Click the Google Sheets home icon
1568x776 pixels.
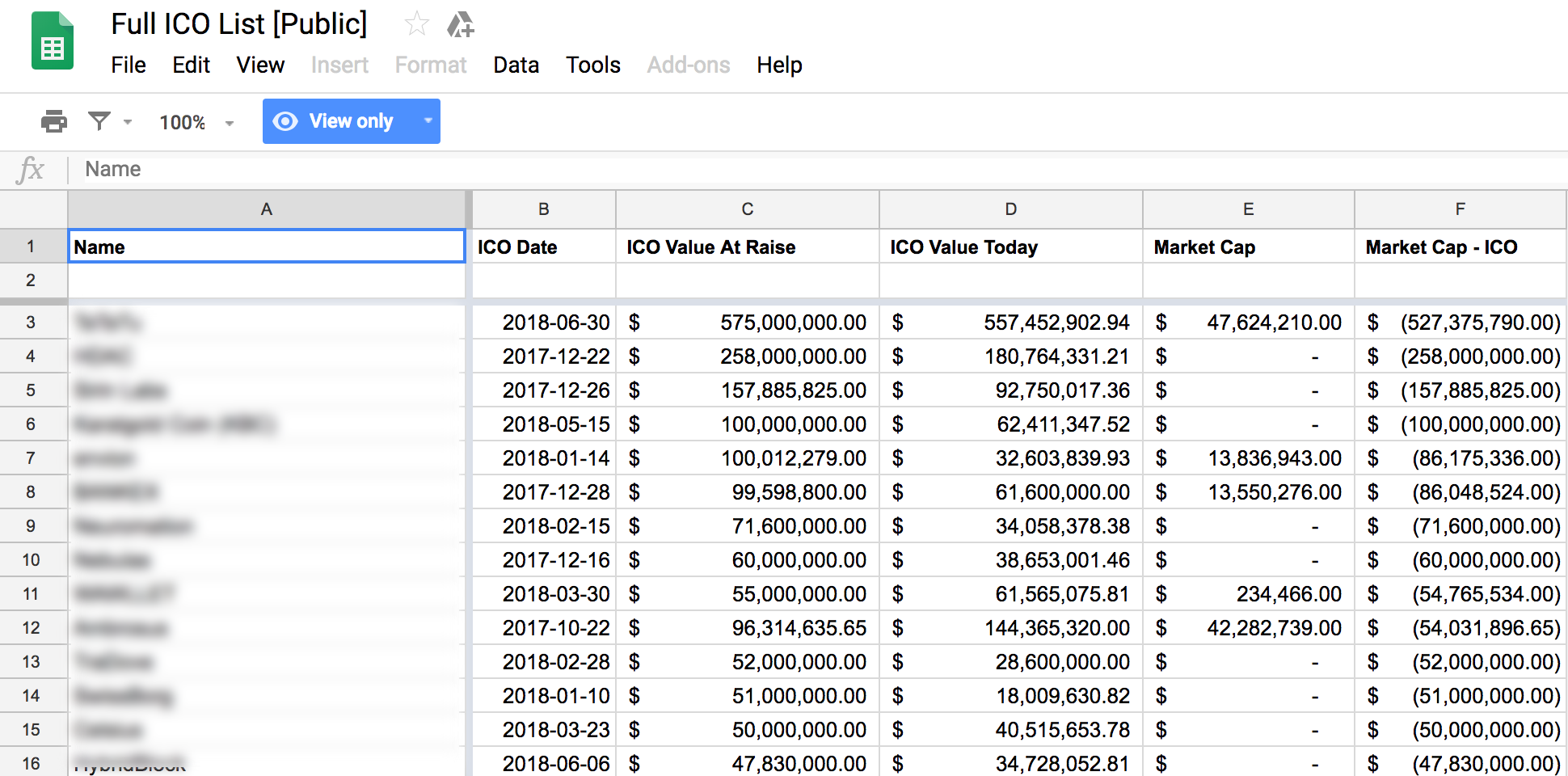coord(53,41)
